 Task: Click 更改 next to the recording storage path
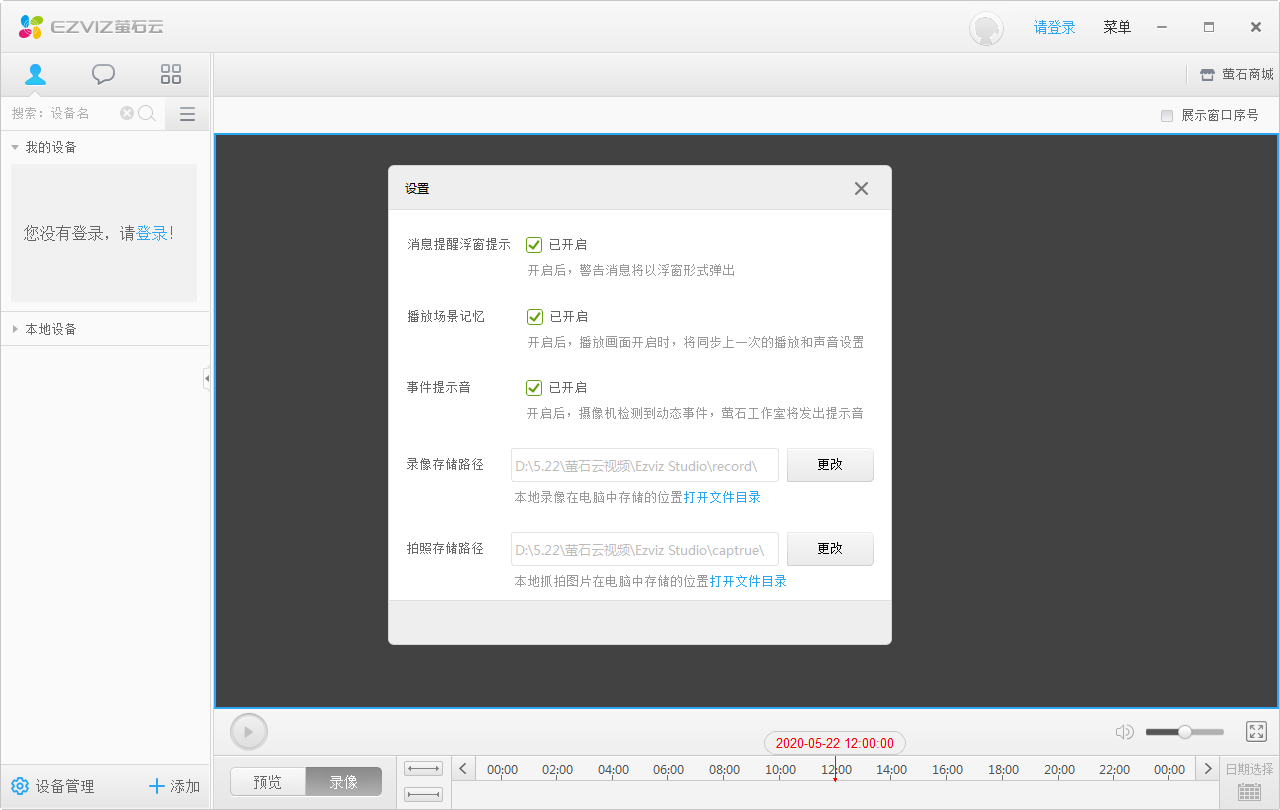(x=830, y=464)
